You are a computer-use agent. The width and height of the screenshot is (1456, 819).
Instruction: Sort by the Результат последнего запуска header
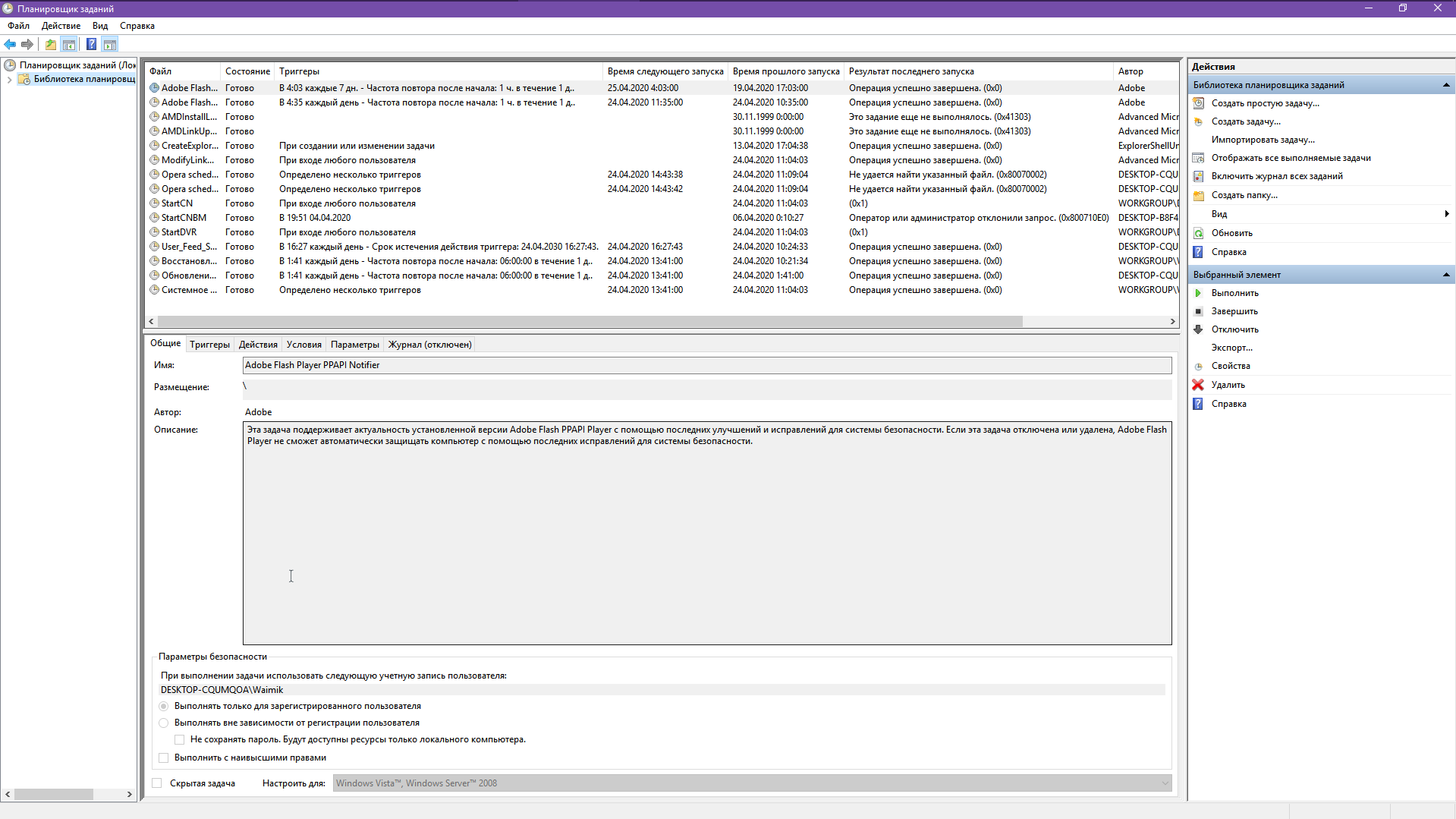(979, 71)
